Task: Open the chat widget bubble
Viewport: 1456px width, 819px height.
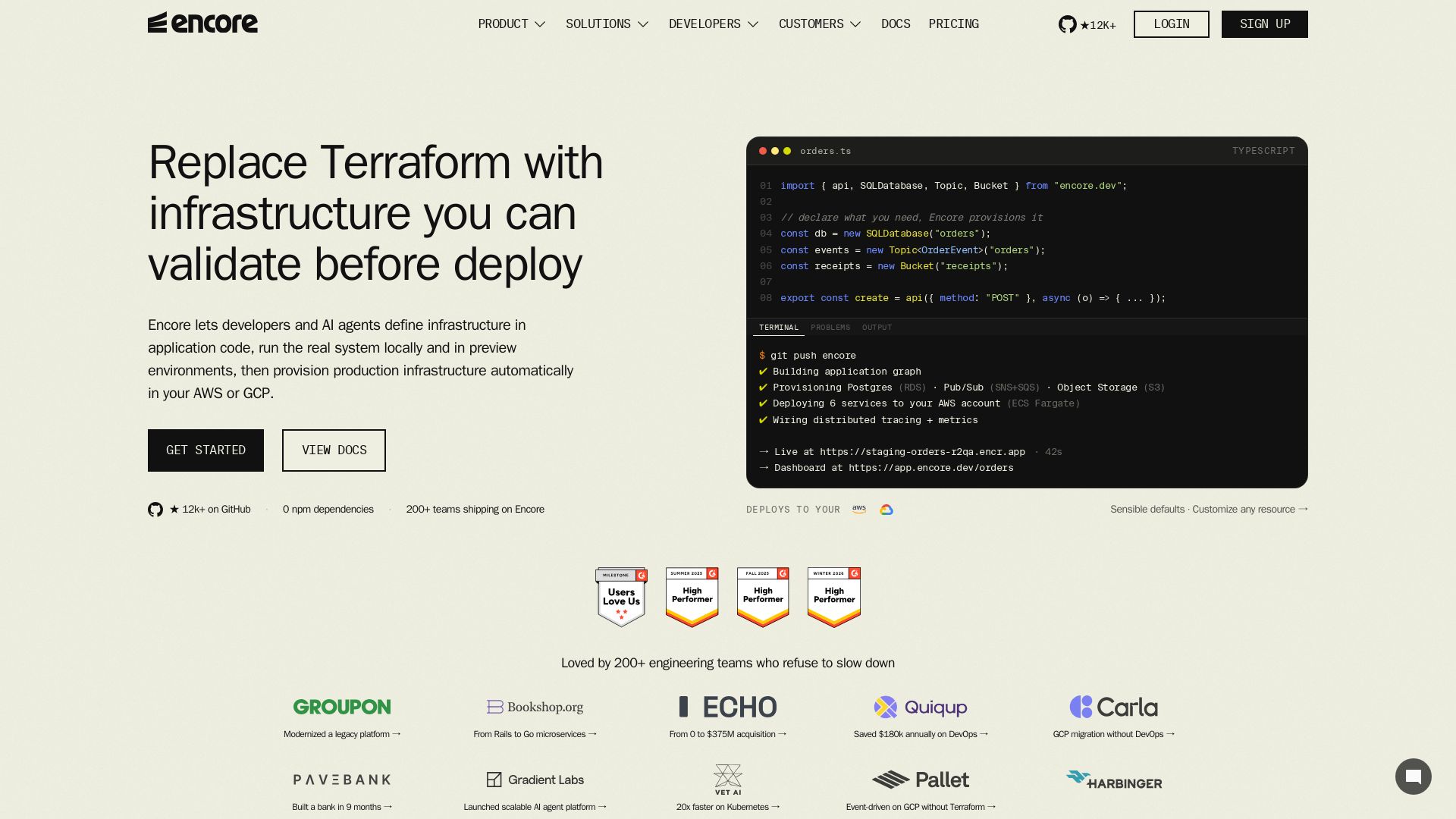Action: pos(1413,777)
